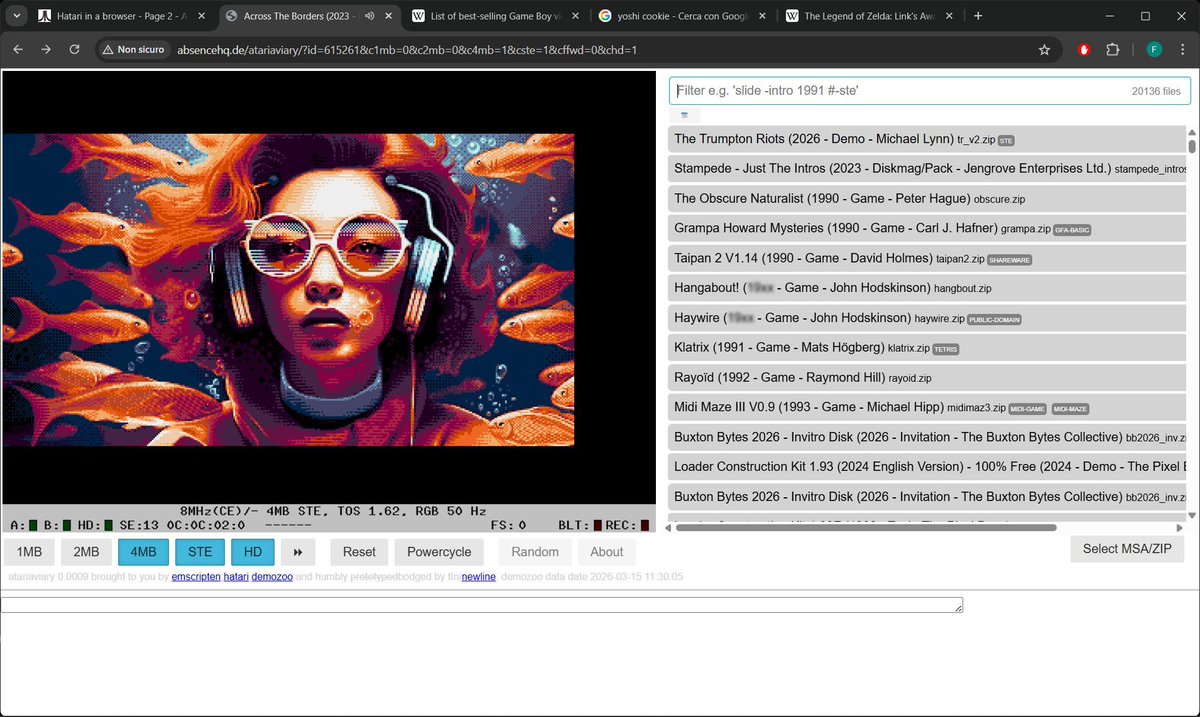Click Select MSA/ZIP button
Screen dimensions: 1200x717
point(1127,548)
